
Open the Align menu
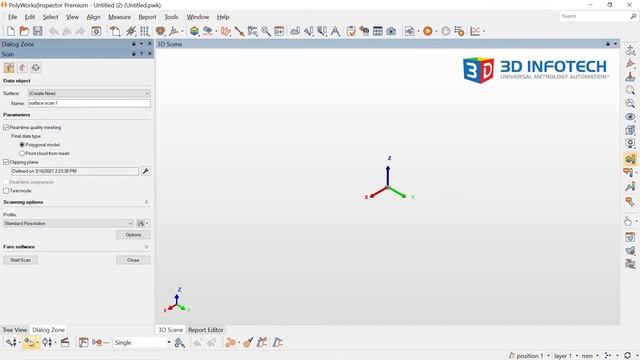coord(93,17)
